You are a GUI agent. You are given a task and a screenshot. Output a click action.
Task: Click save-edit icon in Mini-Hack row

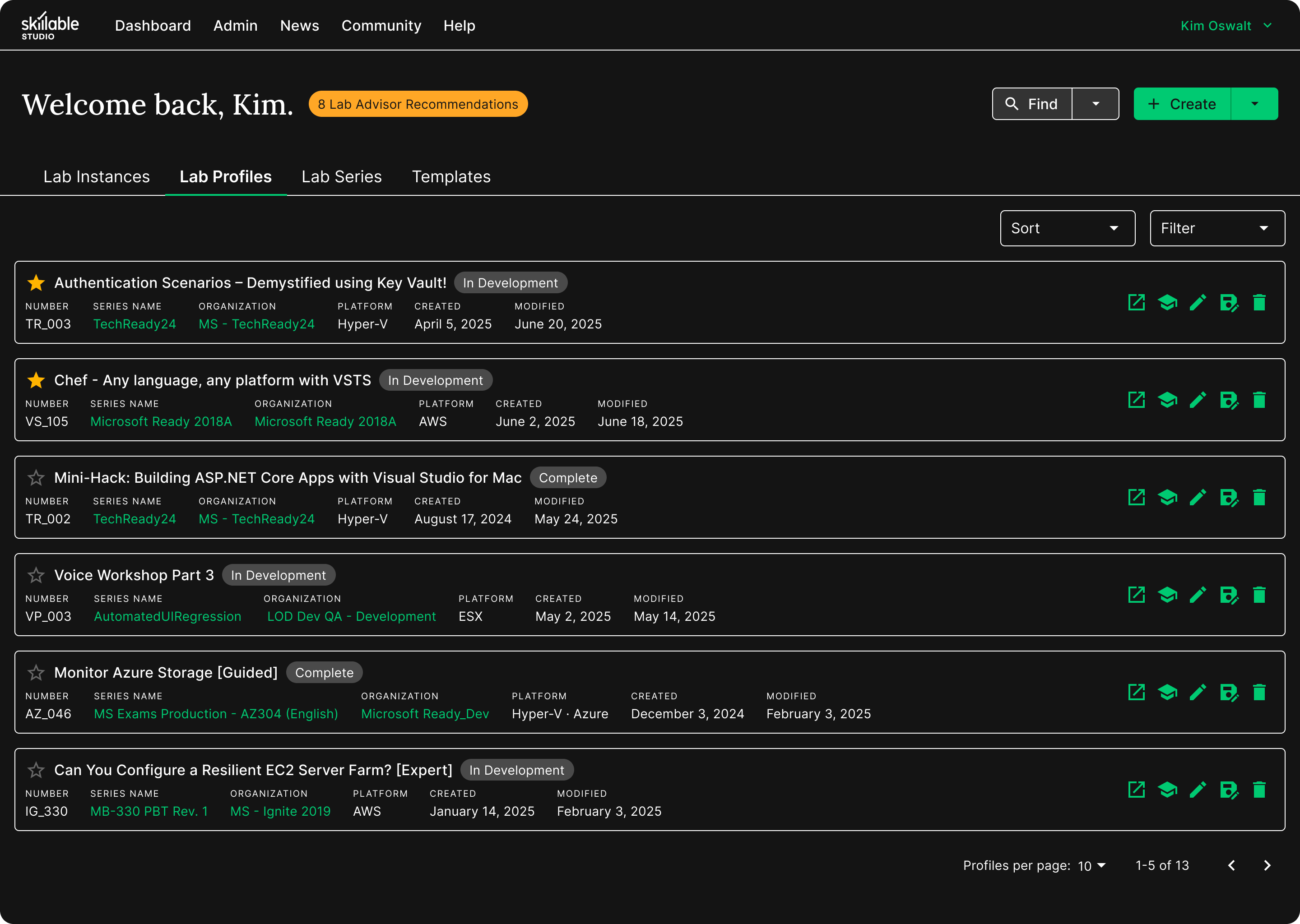tap(1229, 497)
